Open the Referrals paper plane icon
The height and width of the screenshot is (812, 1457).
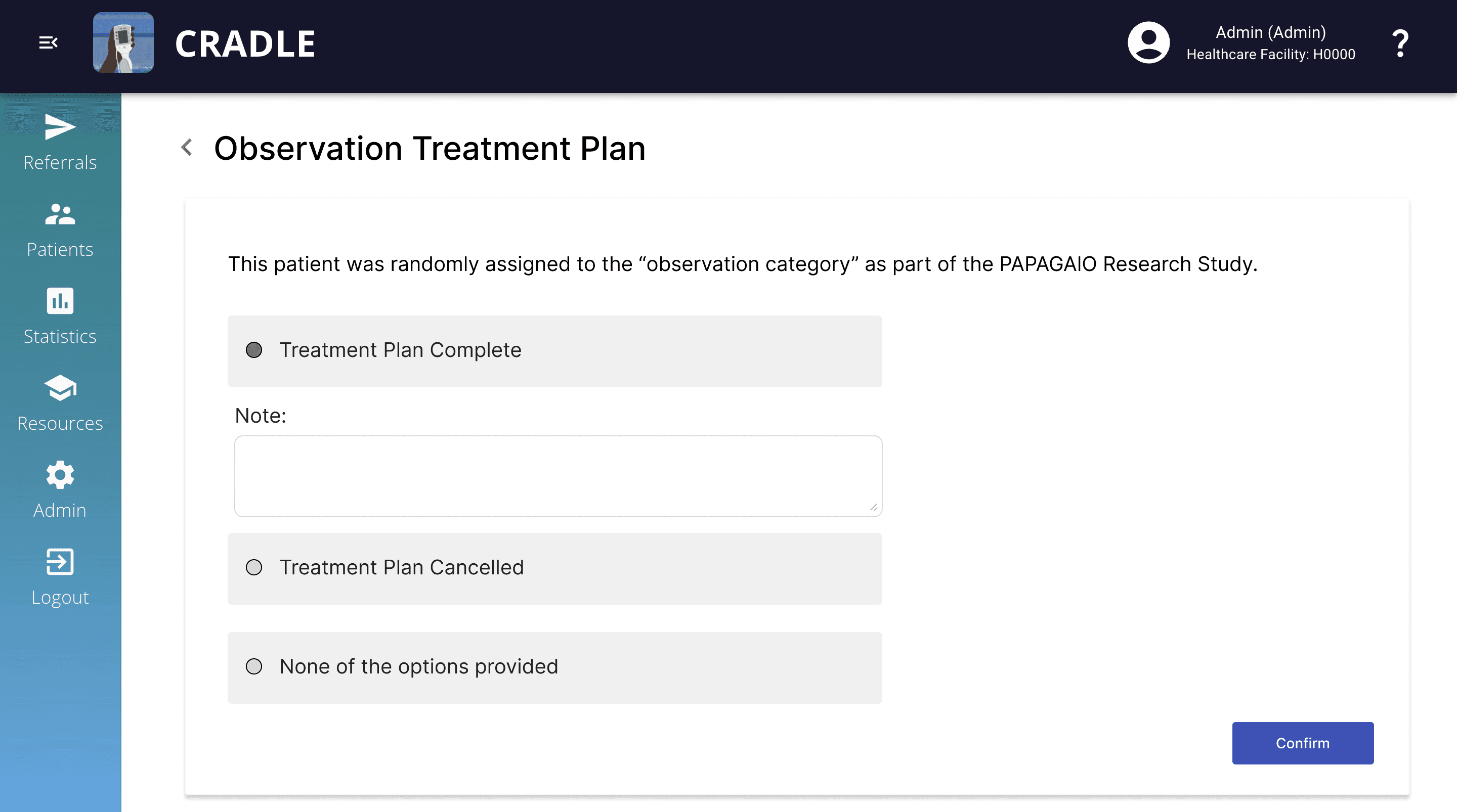60,127
